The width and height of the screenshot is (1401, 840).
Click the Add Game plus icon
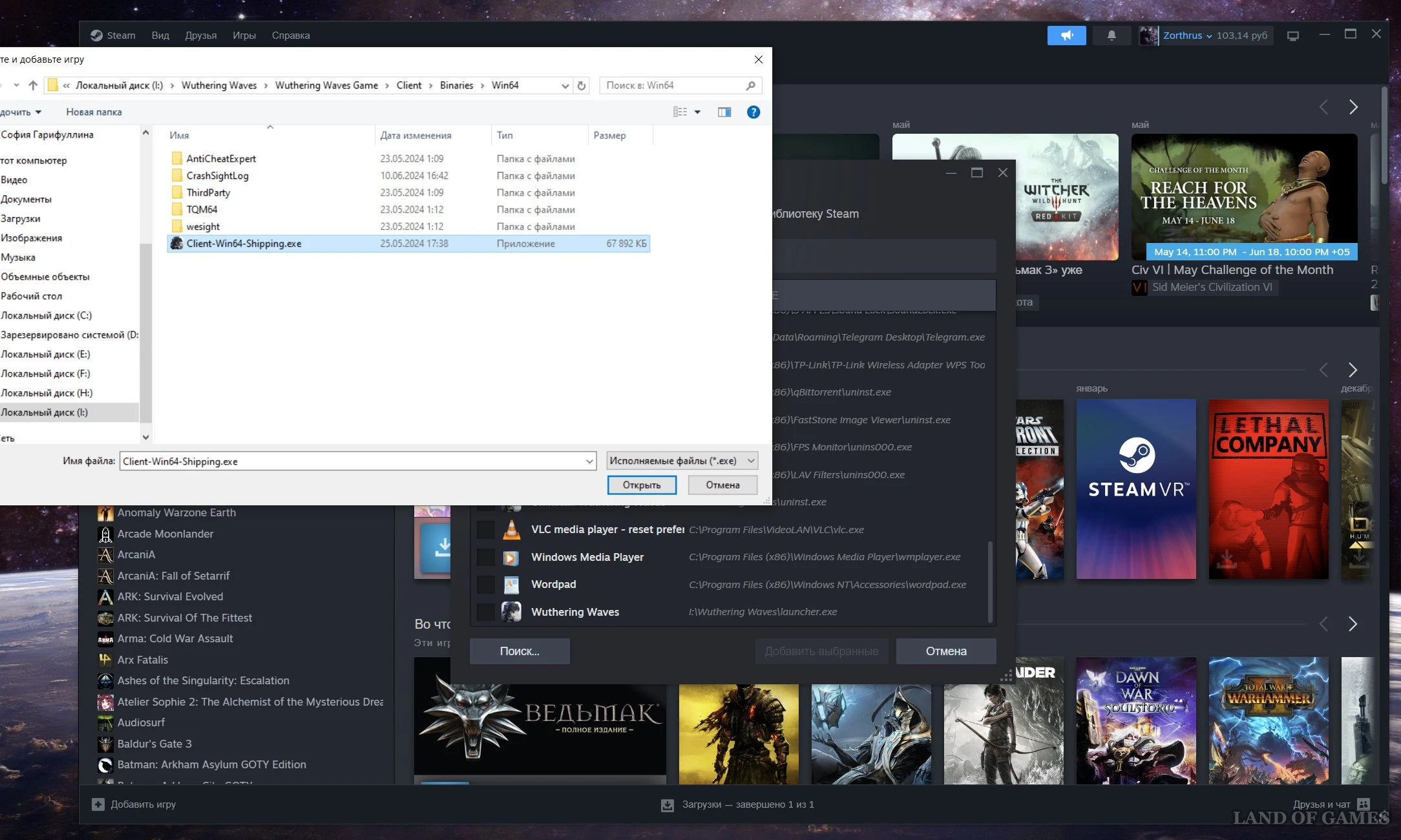pos(98,804)
